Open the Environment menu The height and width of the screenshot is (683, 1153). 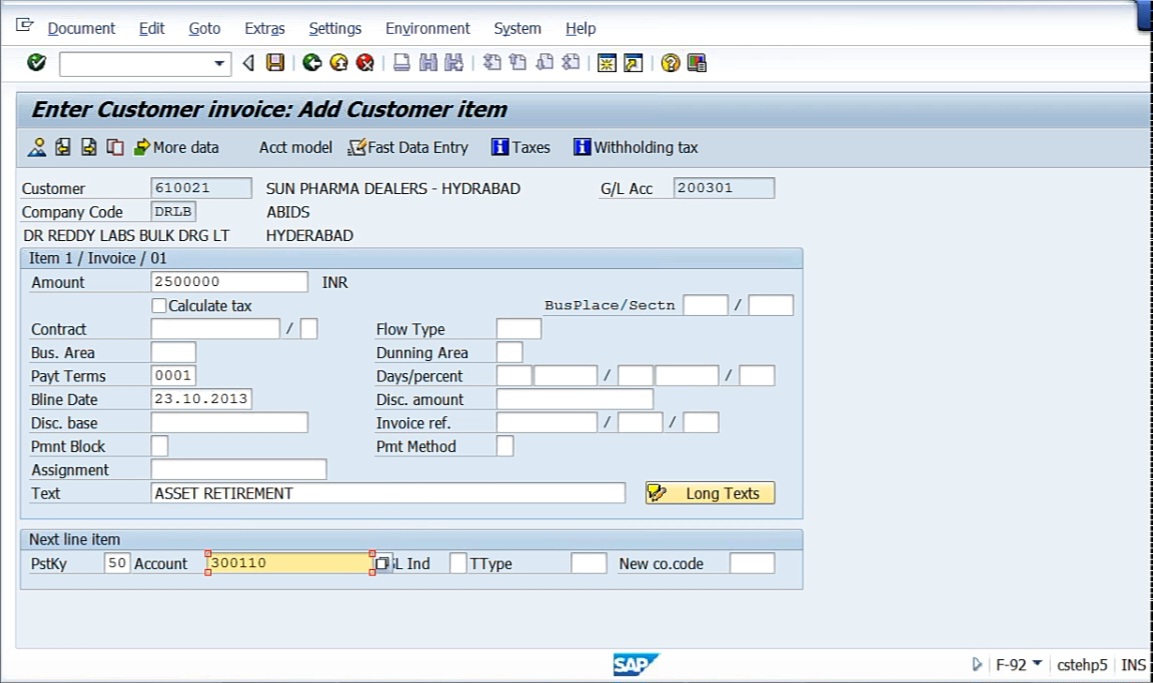pyautogui.click(x=427, y=29)
